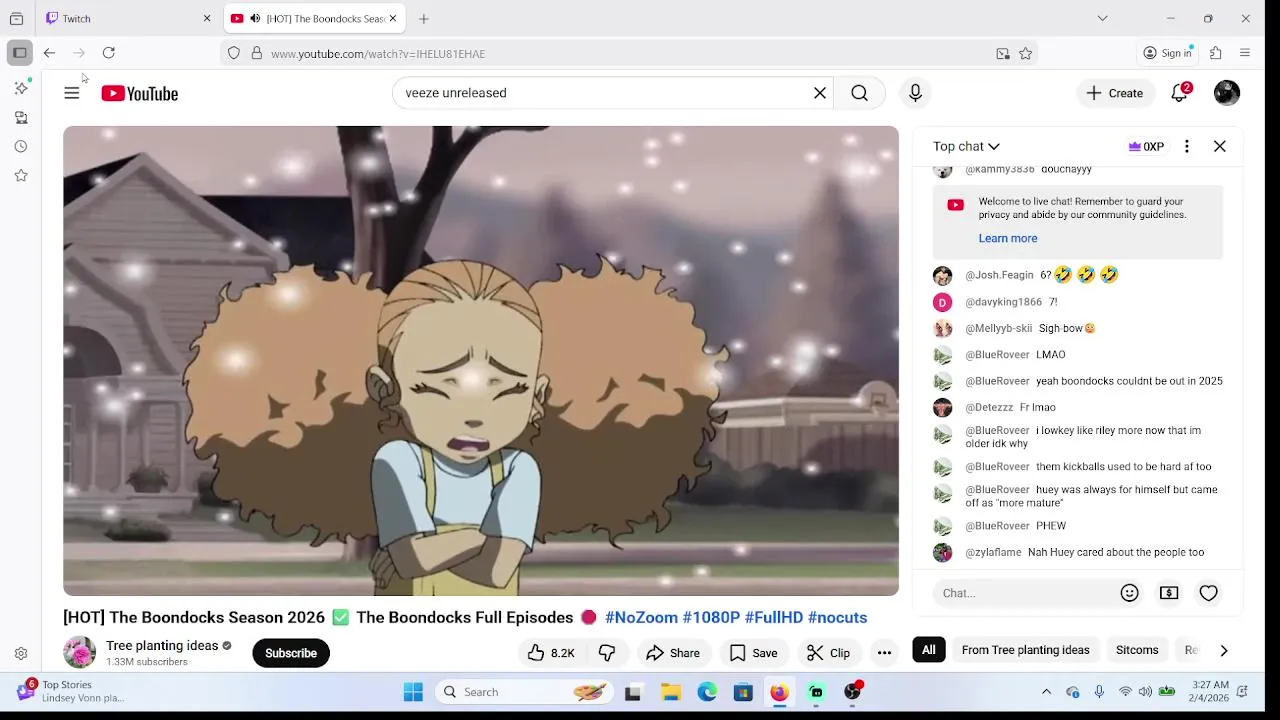This screenshot has width=1280, height=720.
Task: Open sidebar bookmarks star icon
Action: point(21,176)
